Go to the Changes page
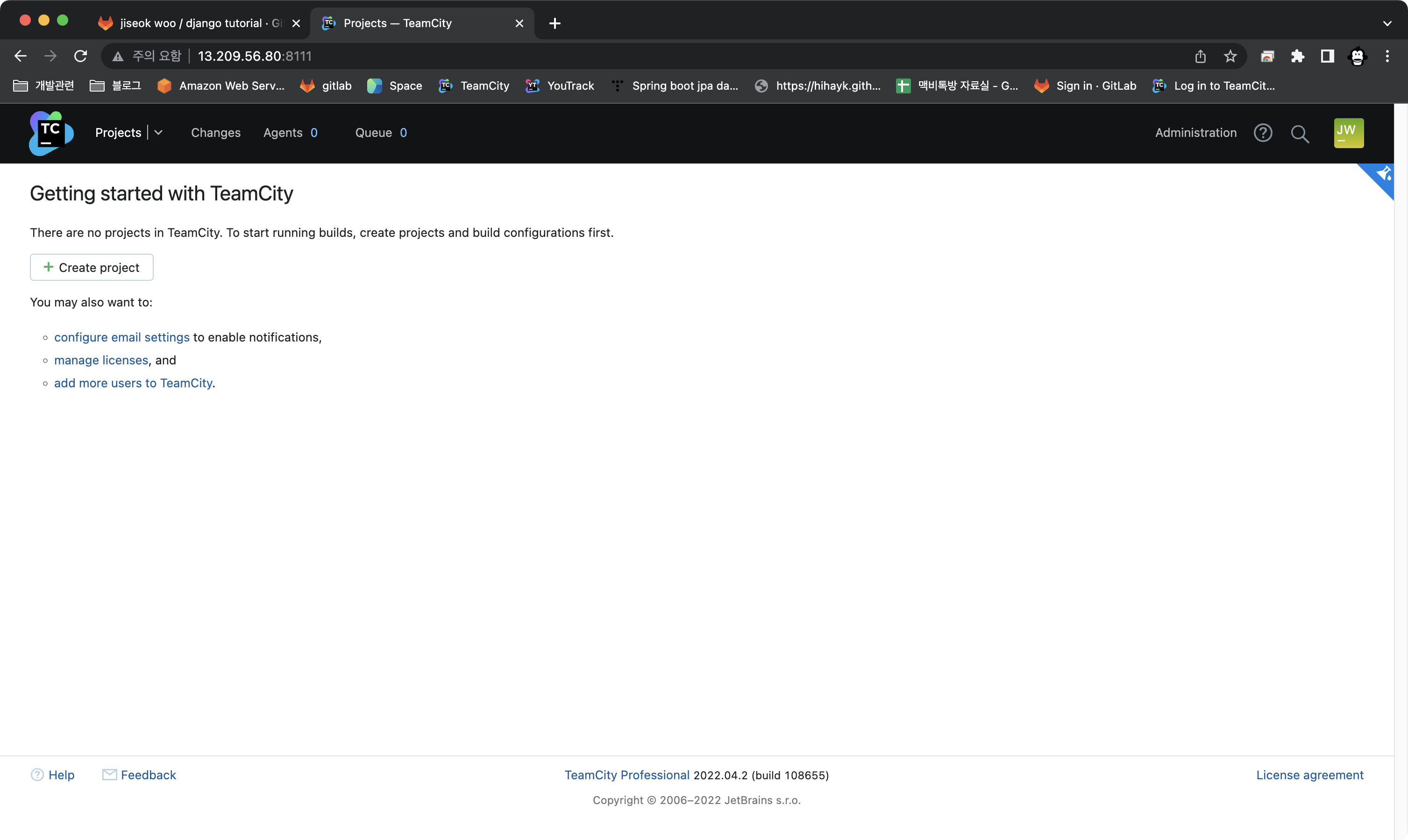 click(216, 133)
